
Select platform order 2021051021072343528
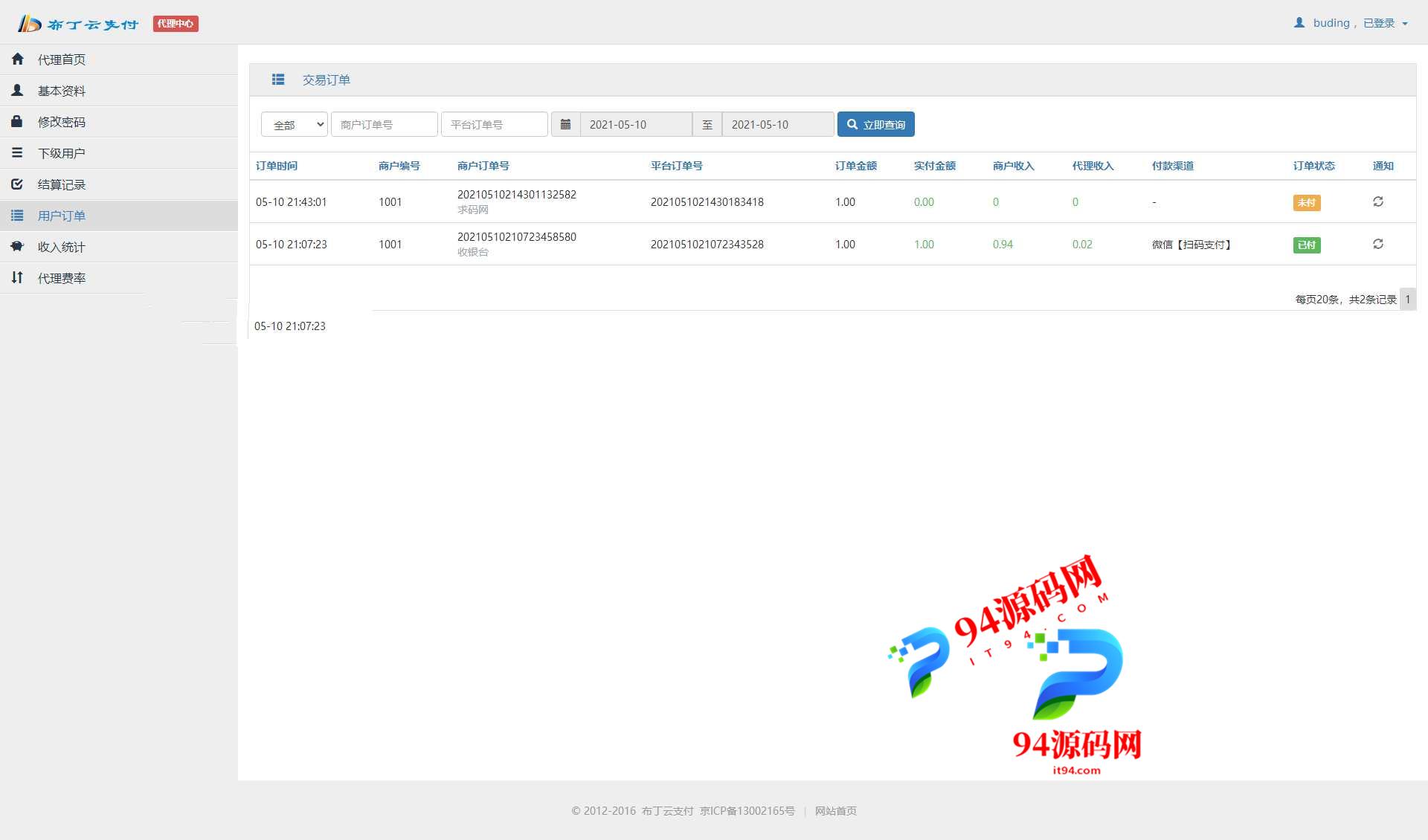(707, 244)
